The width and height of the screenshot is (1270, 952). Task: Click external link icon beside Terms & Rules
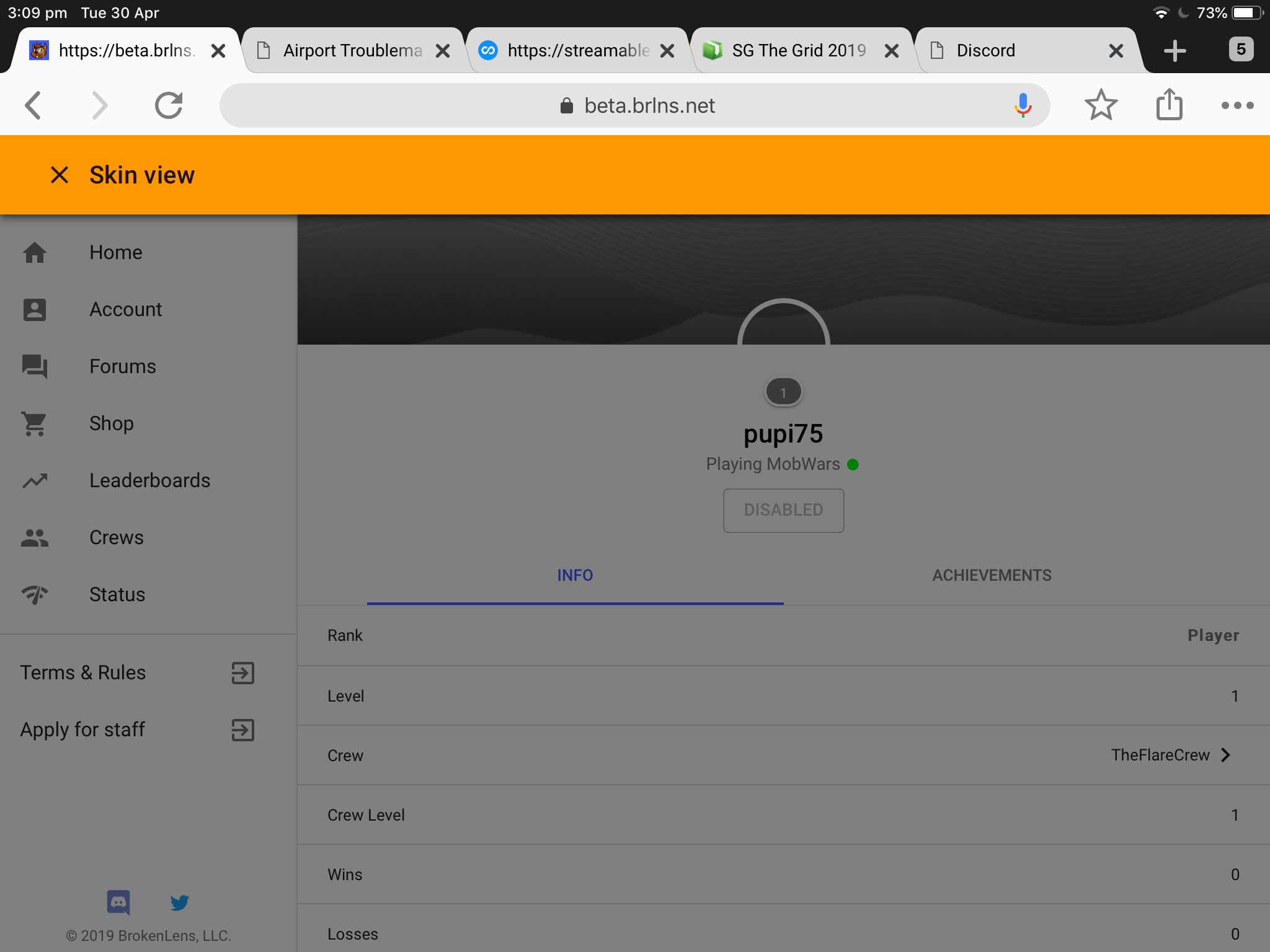click(x=242, y=672)
